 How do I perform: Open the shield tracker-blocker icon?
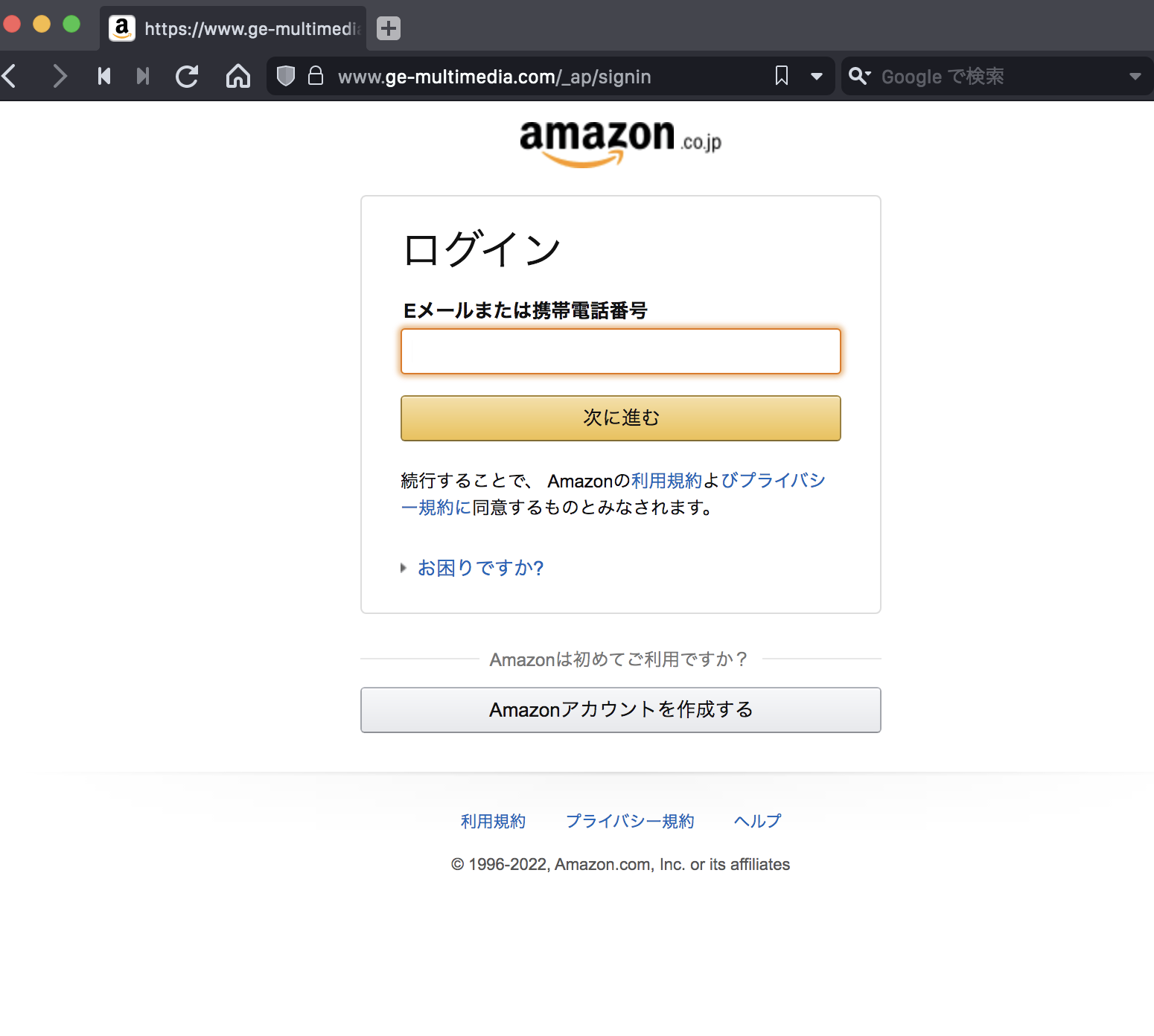pyautogui.click(x=286, y=76)
